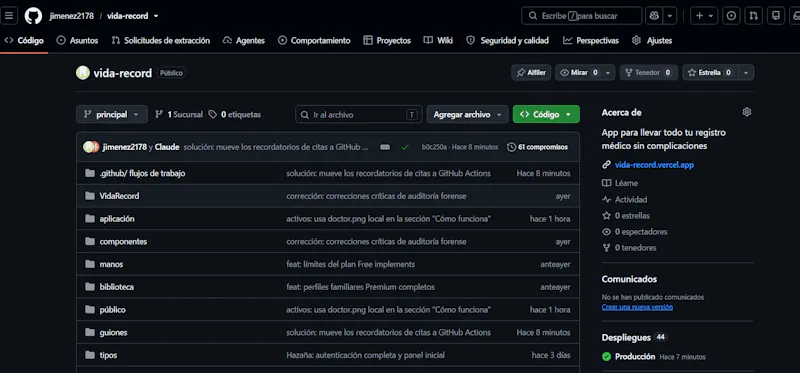Open the tipos folder

pyautogui.click(x=108, y=355)
